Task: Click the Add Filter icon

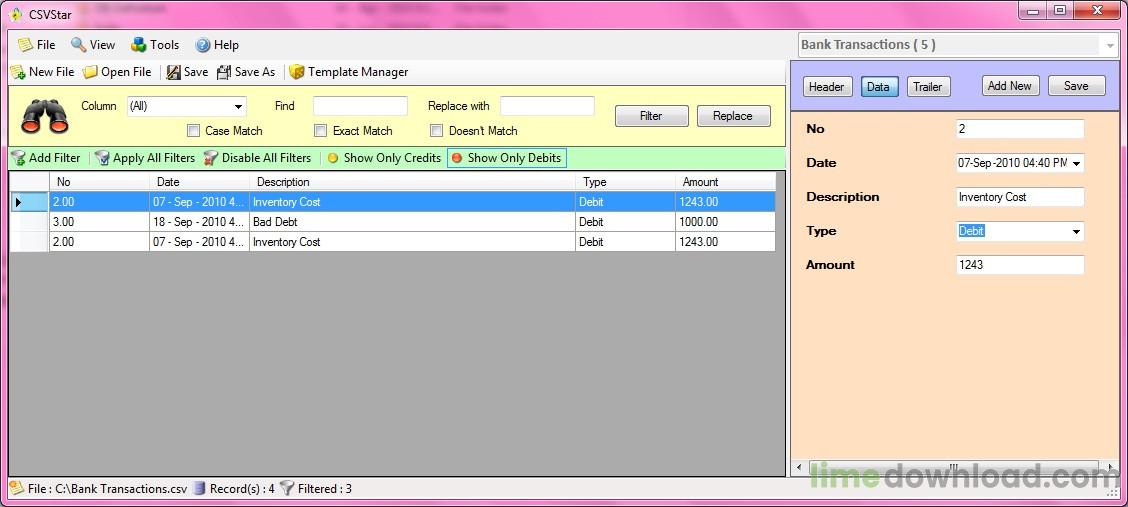Action: click(18, 158)
